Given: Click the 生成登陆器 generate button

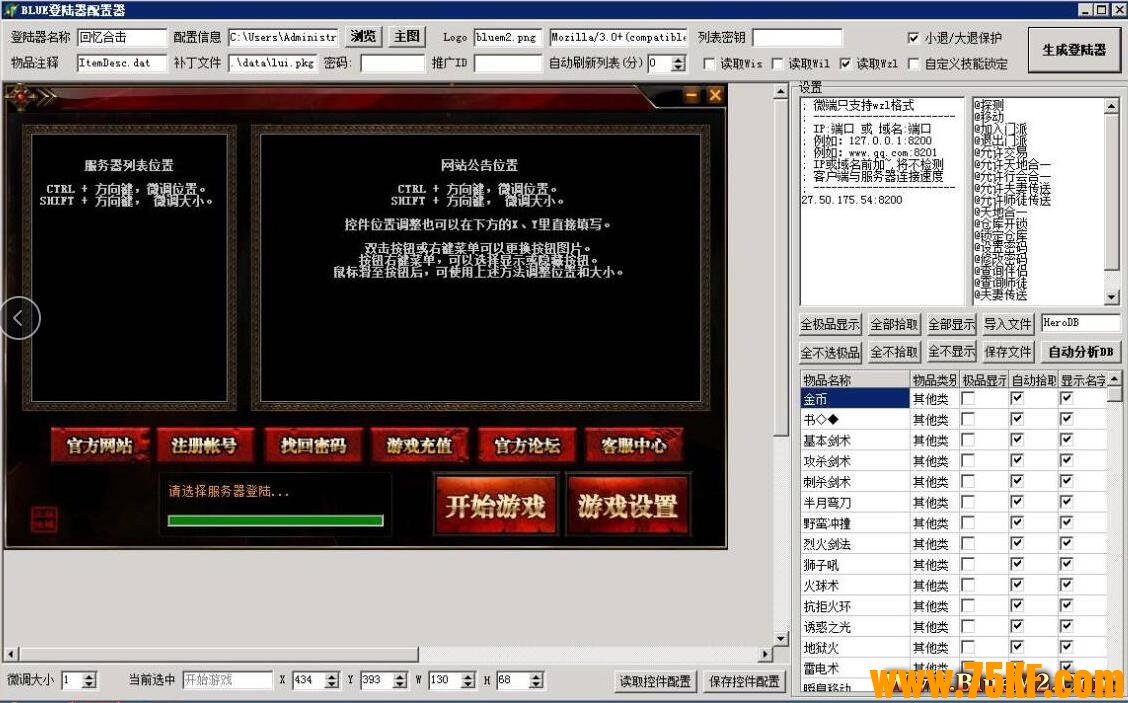Looking at the screenshot, I should point(1074,49).
